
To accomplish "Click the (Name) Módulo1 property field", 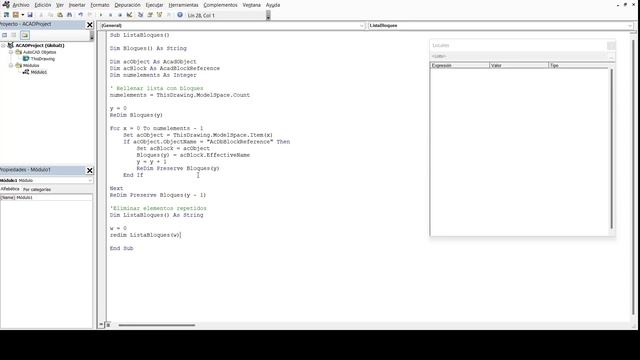I will coord(46,197).
